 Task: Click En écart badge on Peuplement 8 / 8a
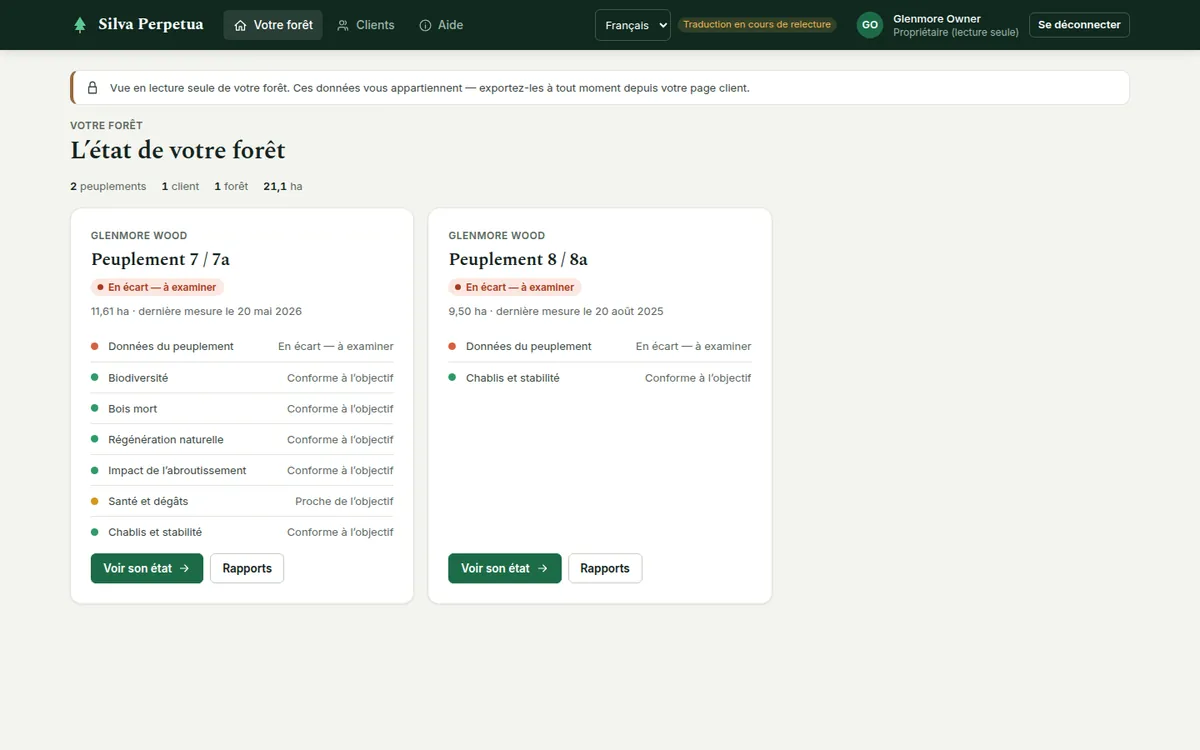(515, 287)
